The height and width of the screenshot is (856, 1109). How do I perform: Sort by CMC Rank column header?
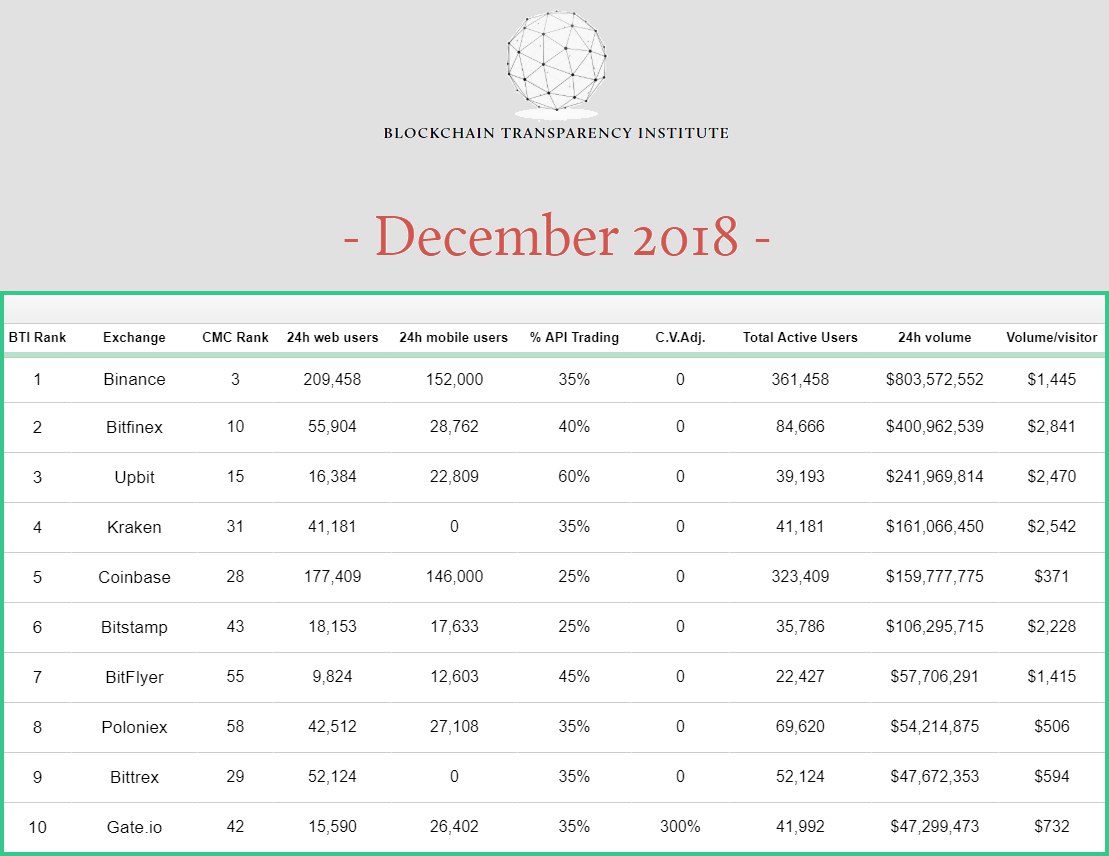tap(236, 337)
